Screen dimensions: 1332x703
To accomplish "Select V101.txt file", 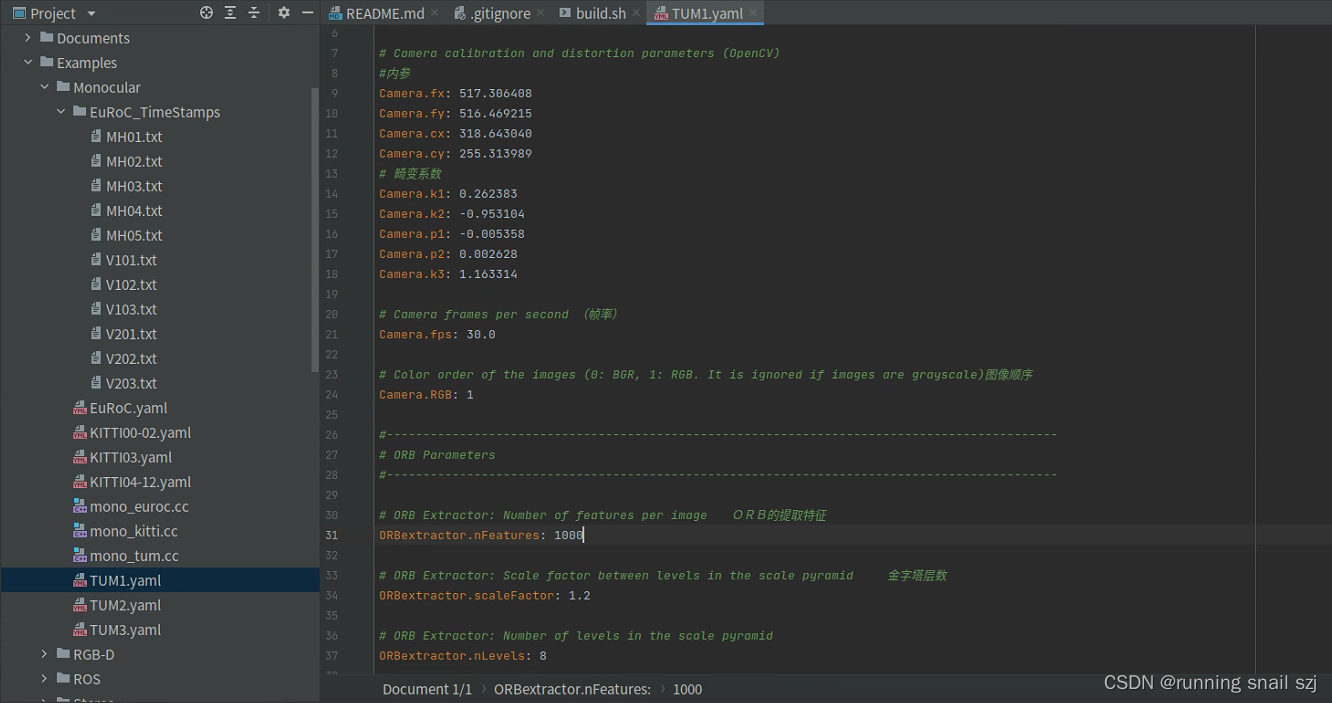I will pos(131,260).
